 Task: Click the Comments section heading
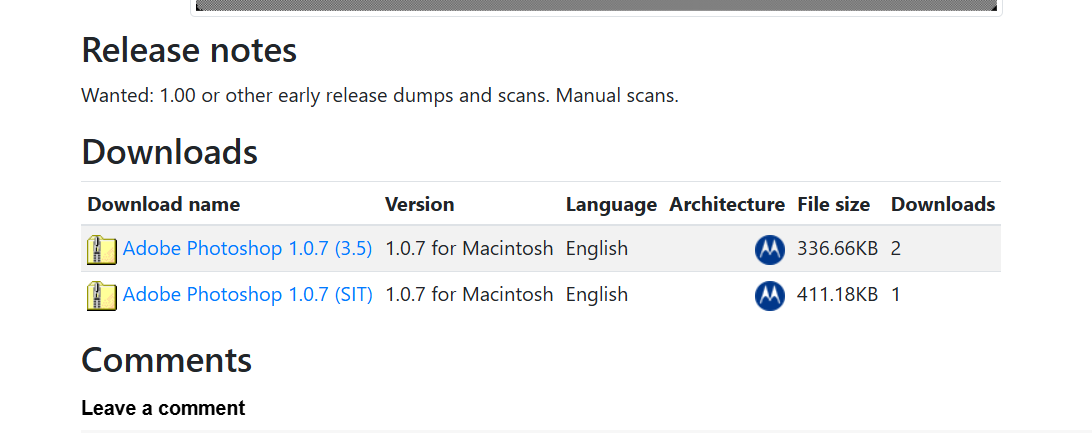(166, 360)
